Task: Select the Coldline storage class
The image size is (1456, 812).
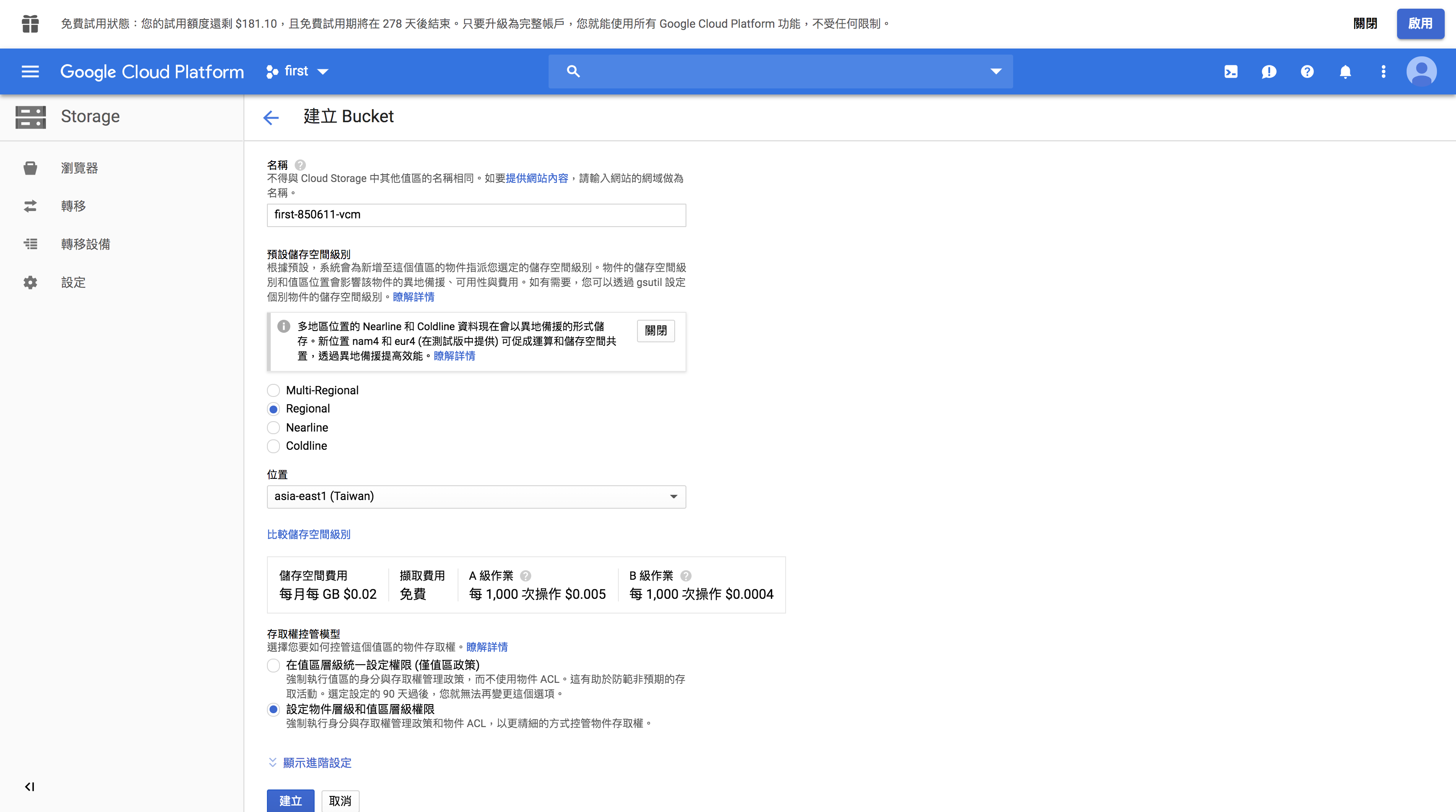Action: point(273,446)
